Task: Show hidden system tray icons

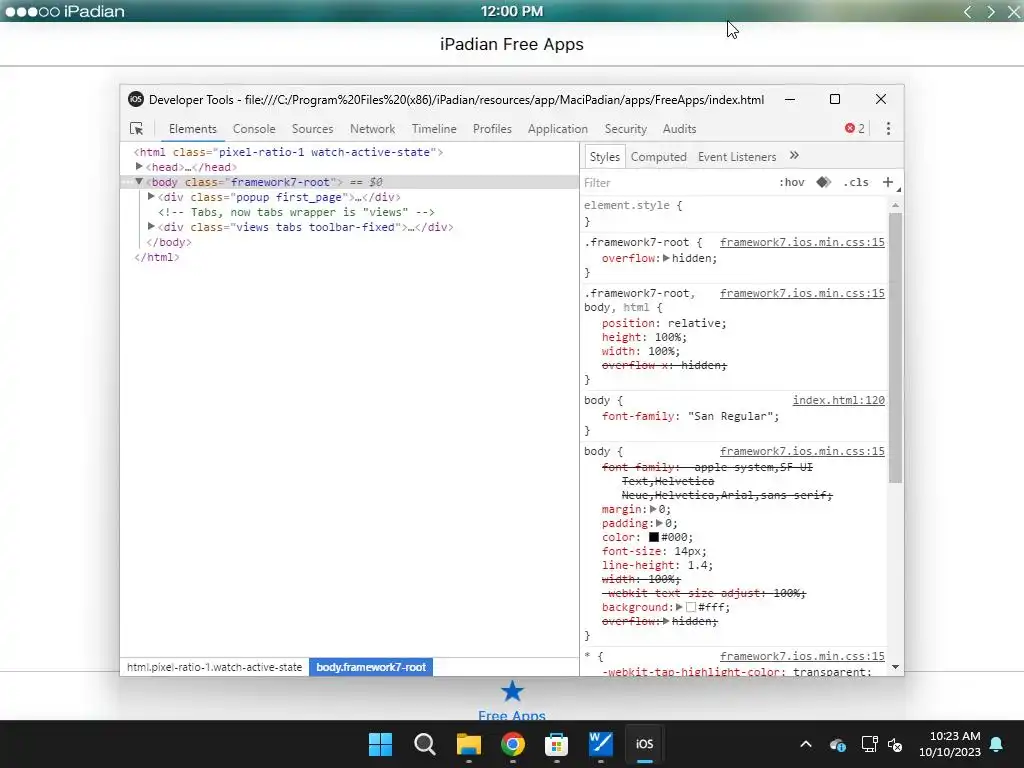Action: [x=806, y=744]
